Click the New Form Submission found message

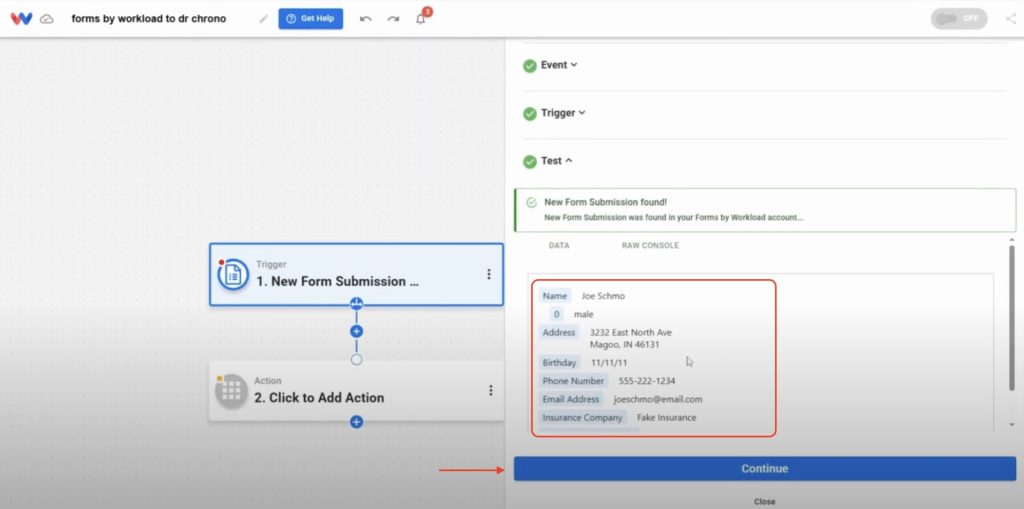click(x=765, y=210)
